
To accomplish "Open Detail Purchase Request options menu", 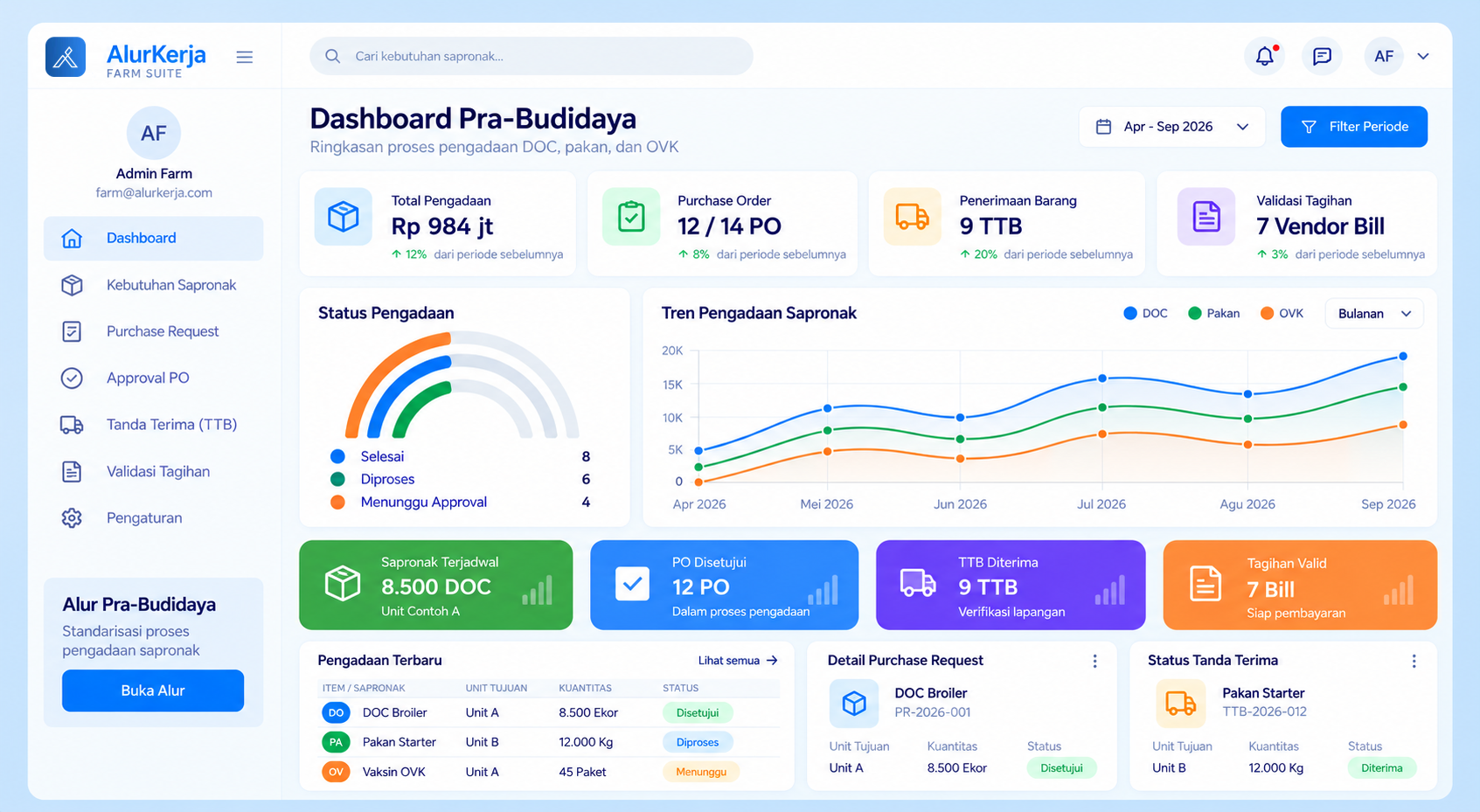I will tap(1094, 662).
